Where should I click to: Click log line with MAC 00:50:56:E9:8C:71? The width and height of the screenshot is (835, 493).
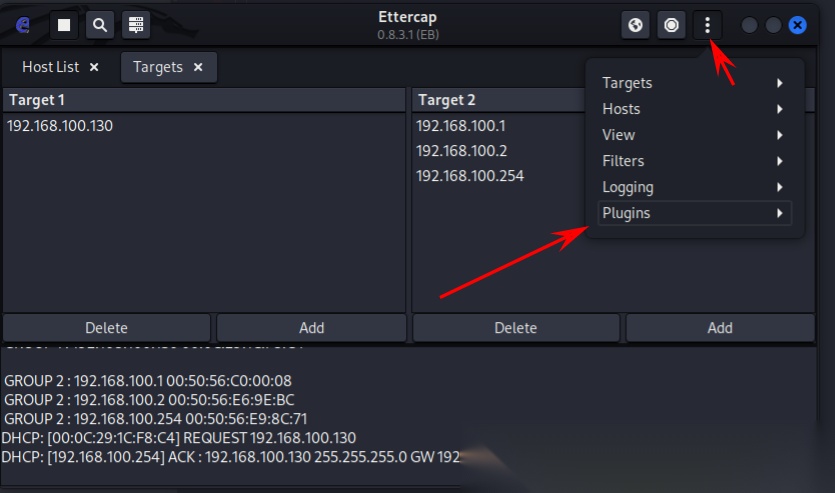pos(155,419)
